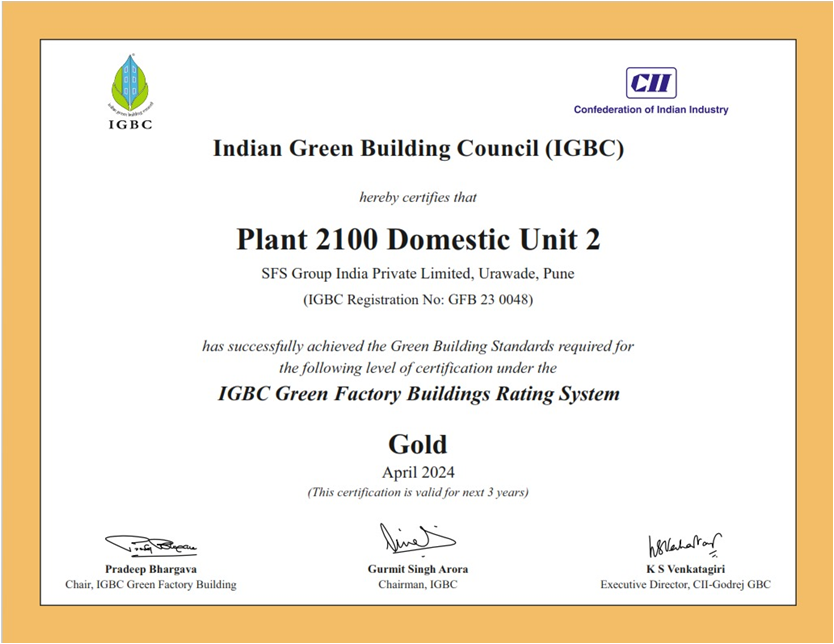Click Pradeep Bhargava's signature
This screenshot has width=834, height=644.
point(151,545)
